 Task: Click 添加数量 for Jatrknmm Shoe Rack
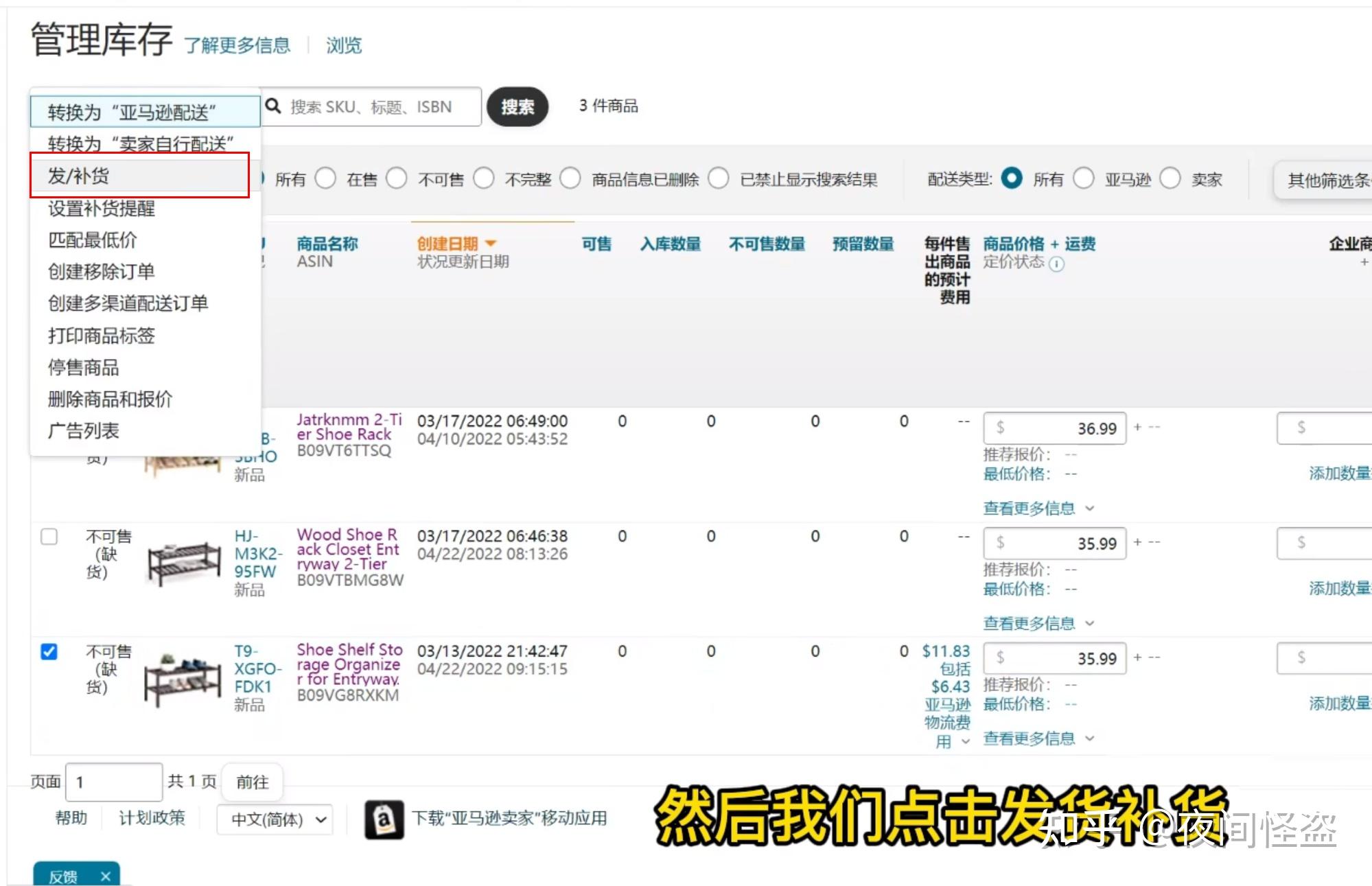(x=1340, y=473)
